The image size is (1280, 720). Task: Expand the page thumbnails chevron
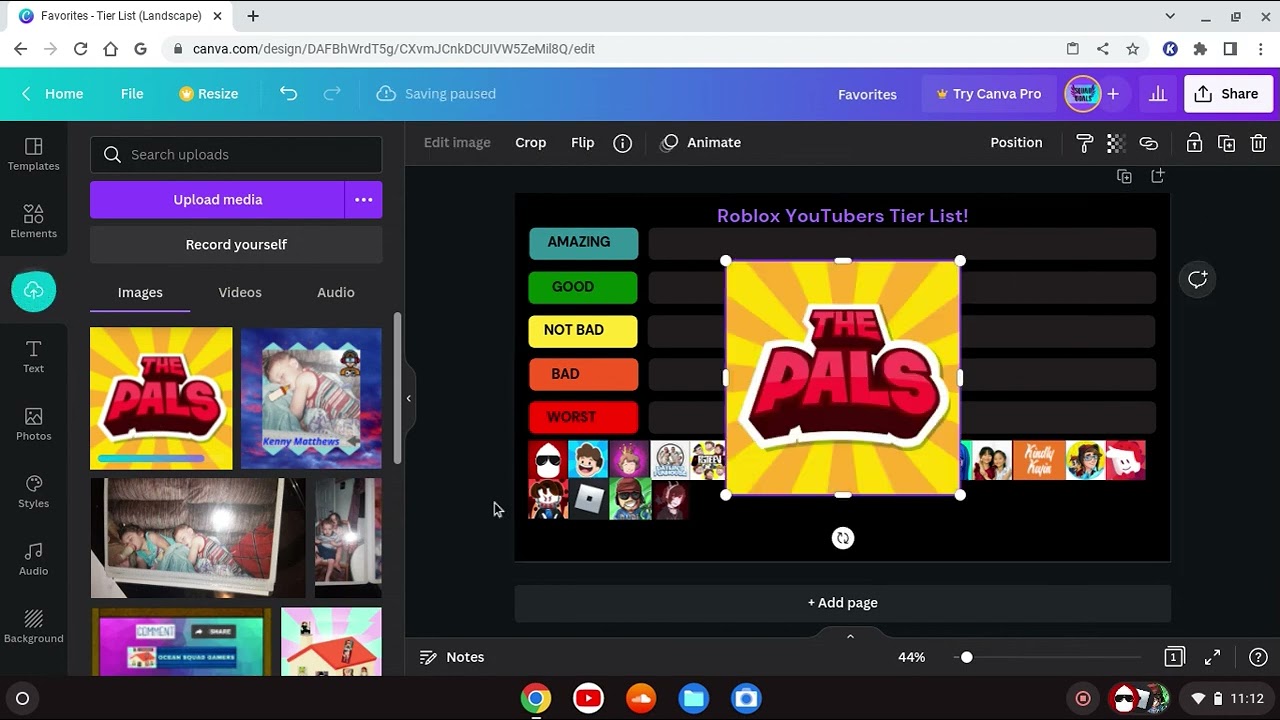click(x=850, y=636)
